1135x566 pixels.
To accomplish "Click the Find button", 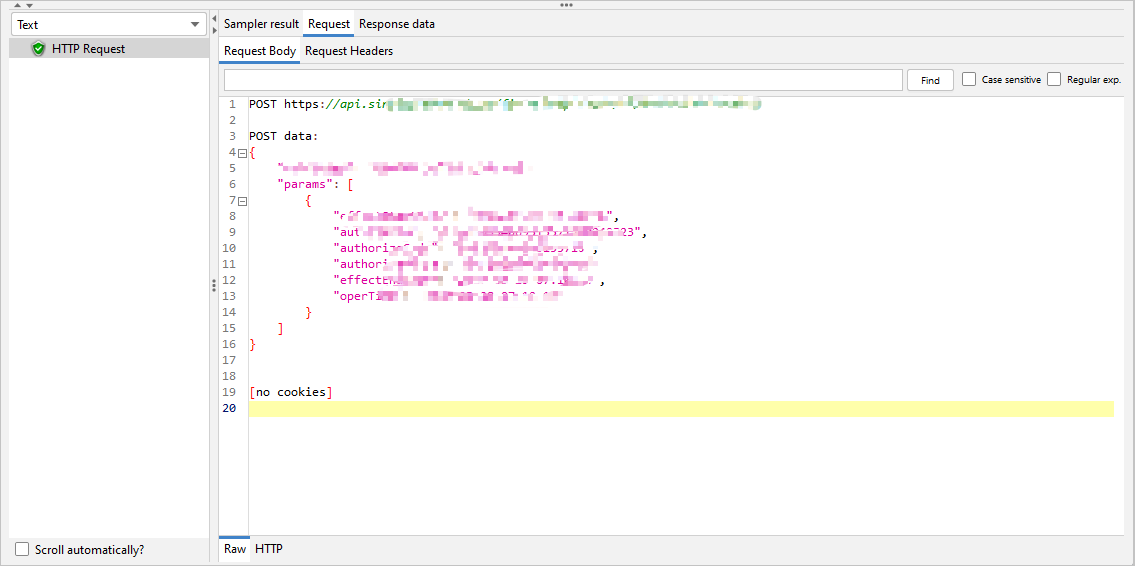I will pos(930,80).
